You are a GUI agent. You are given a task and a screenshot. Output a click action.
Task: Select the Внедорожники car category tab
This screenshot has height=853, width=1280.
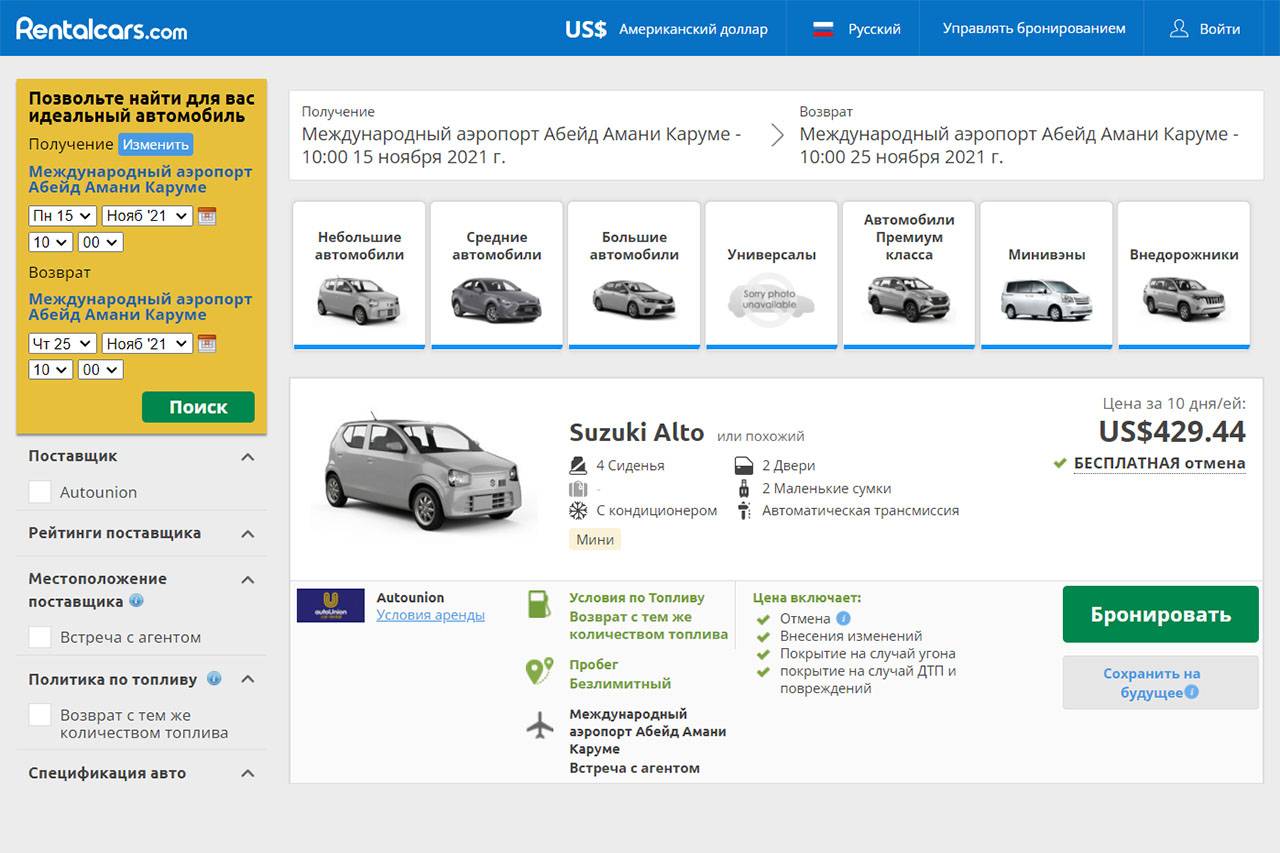[x=1183, y=275]
